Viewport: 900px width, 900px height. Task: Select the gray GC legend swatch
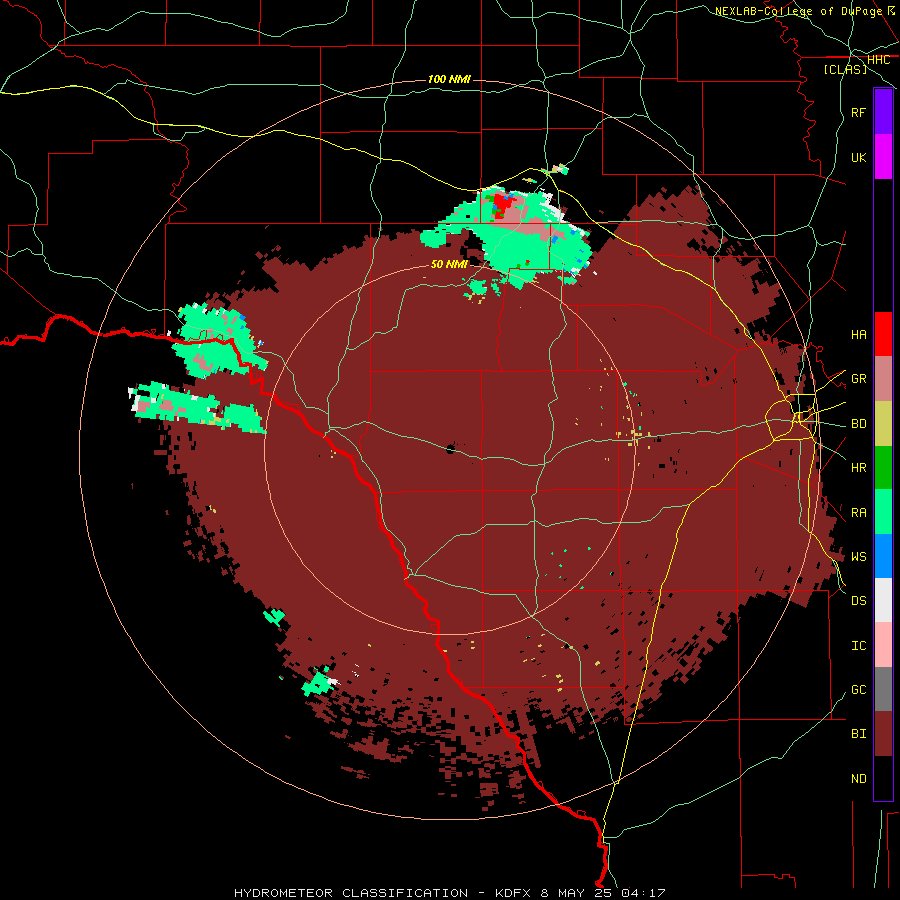point(883,689)
